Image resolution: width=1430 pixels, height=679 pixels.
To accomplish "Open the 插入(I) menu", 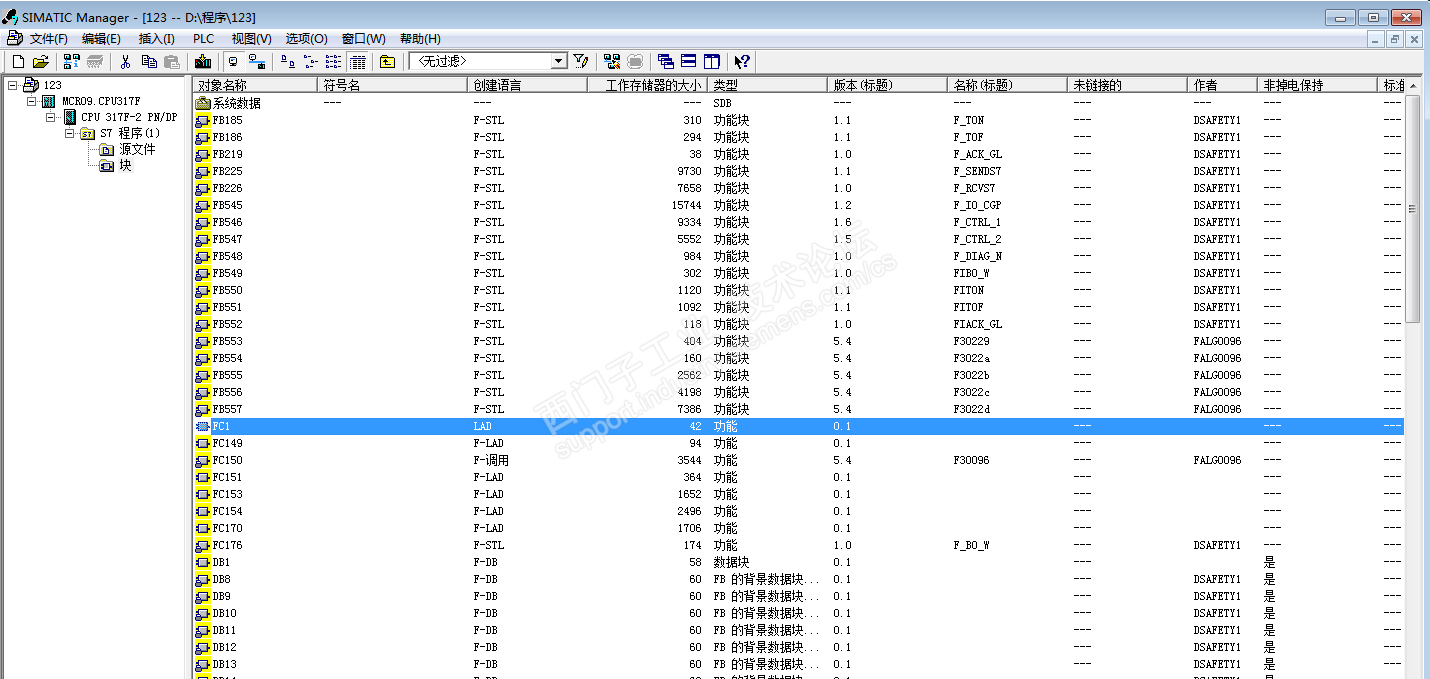I will (156, 38).
